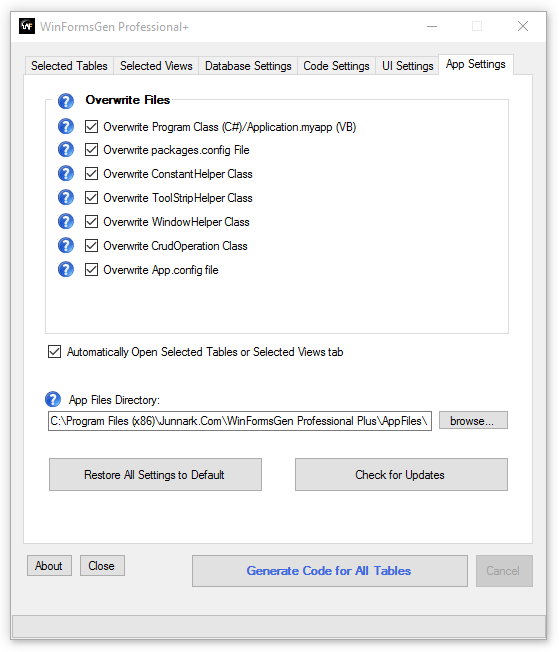Viewport: 559px width, 652px height.
Task: Click Generate Code for All Tables
Action: point(329,570)
